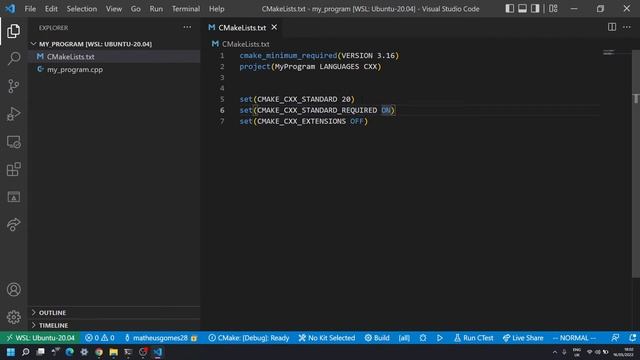Image resolution: width=640 pixels, height=360 pixels.
Task: Click the editor vertical scrollbar
Action: pyautogui.click(x=636, y=163)
